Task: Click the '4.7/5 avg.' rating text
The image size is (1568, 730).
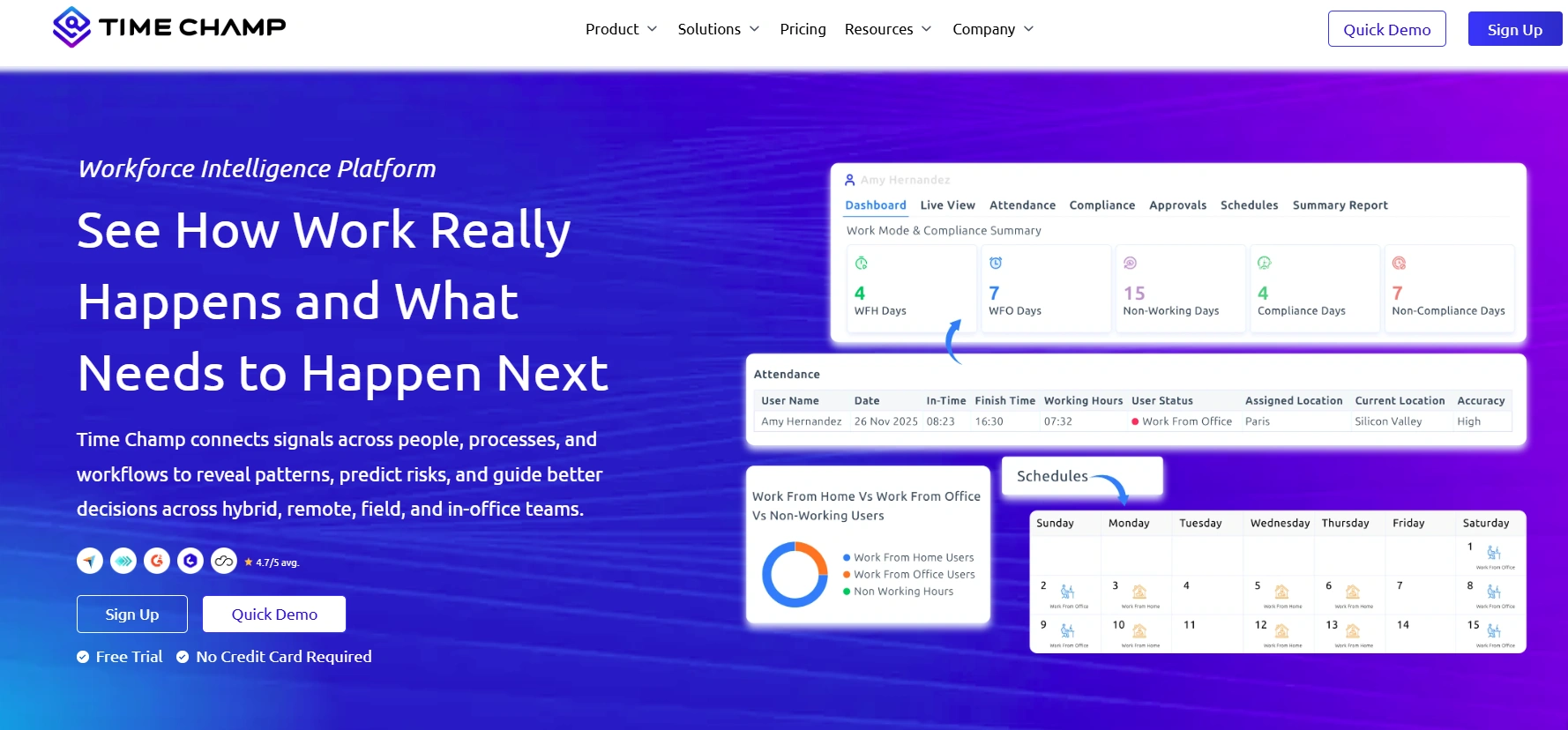Action: pos(277,562)
